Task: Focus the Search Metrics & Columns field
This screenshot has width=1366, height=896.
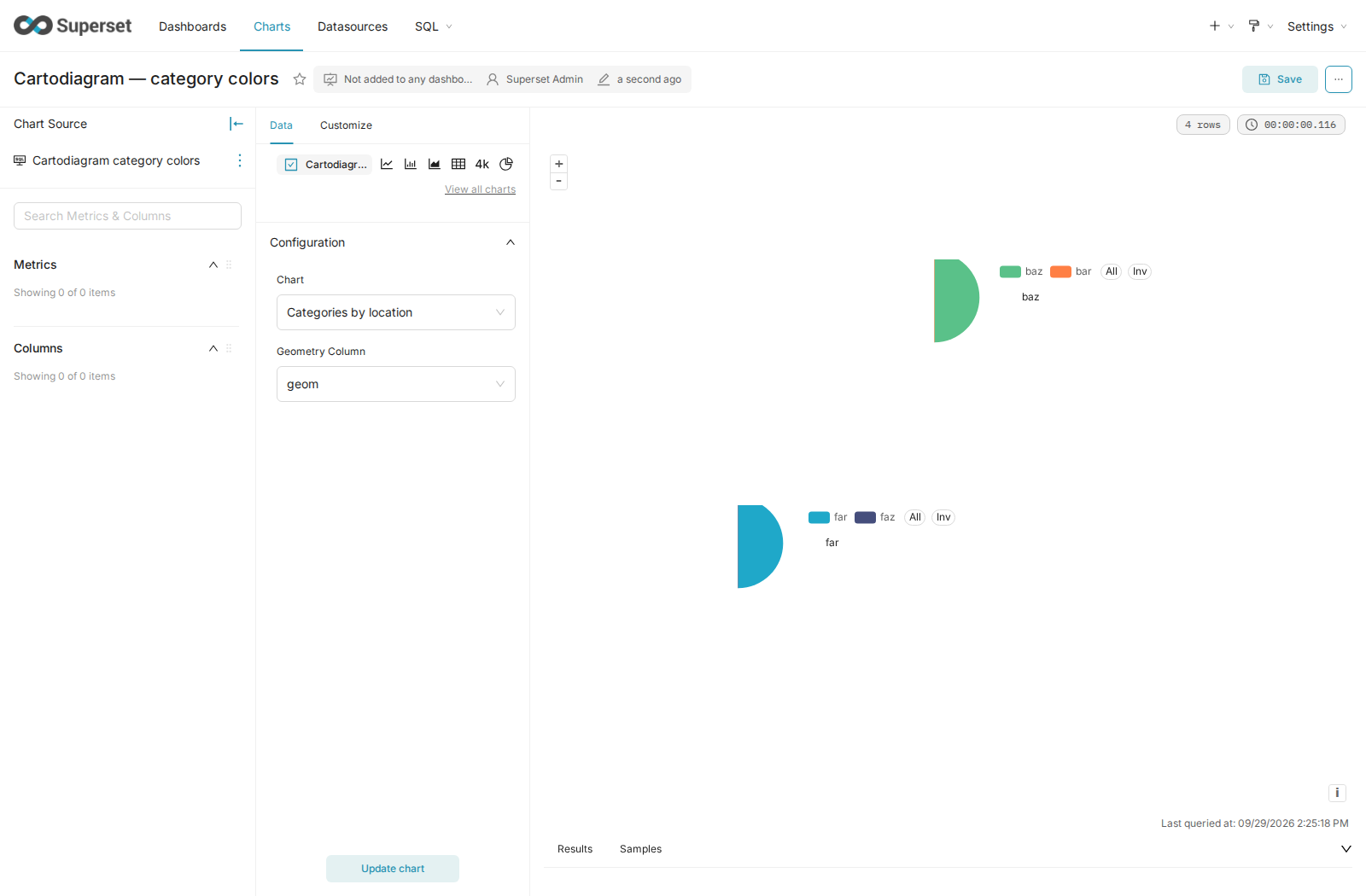Action: tap(127, 216)
